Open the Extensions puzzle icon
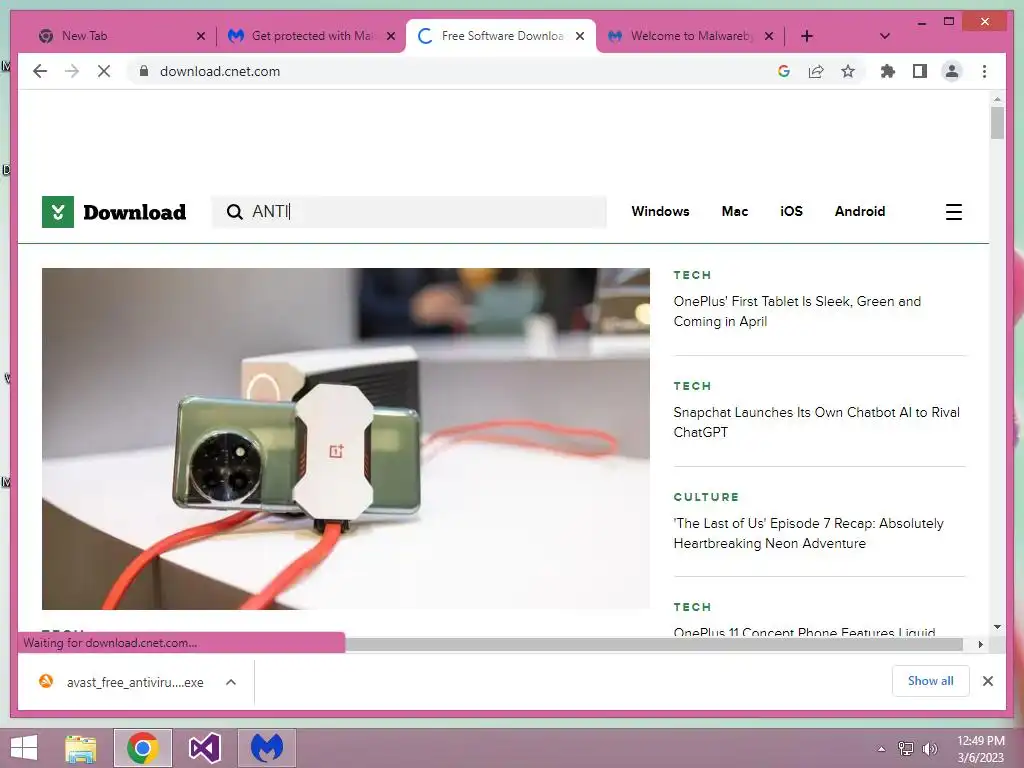1024x768 pixels. (x=888, y=71)
